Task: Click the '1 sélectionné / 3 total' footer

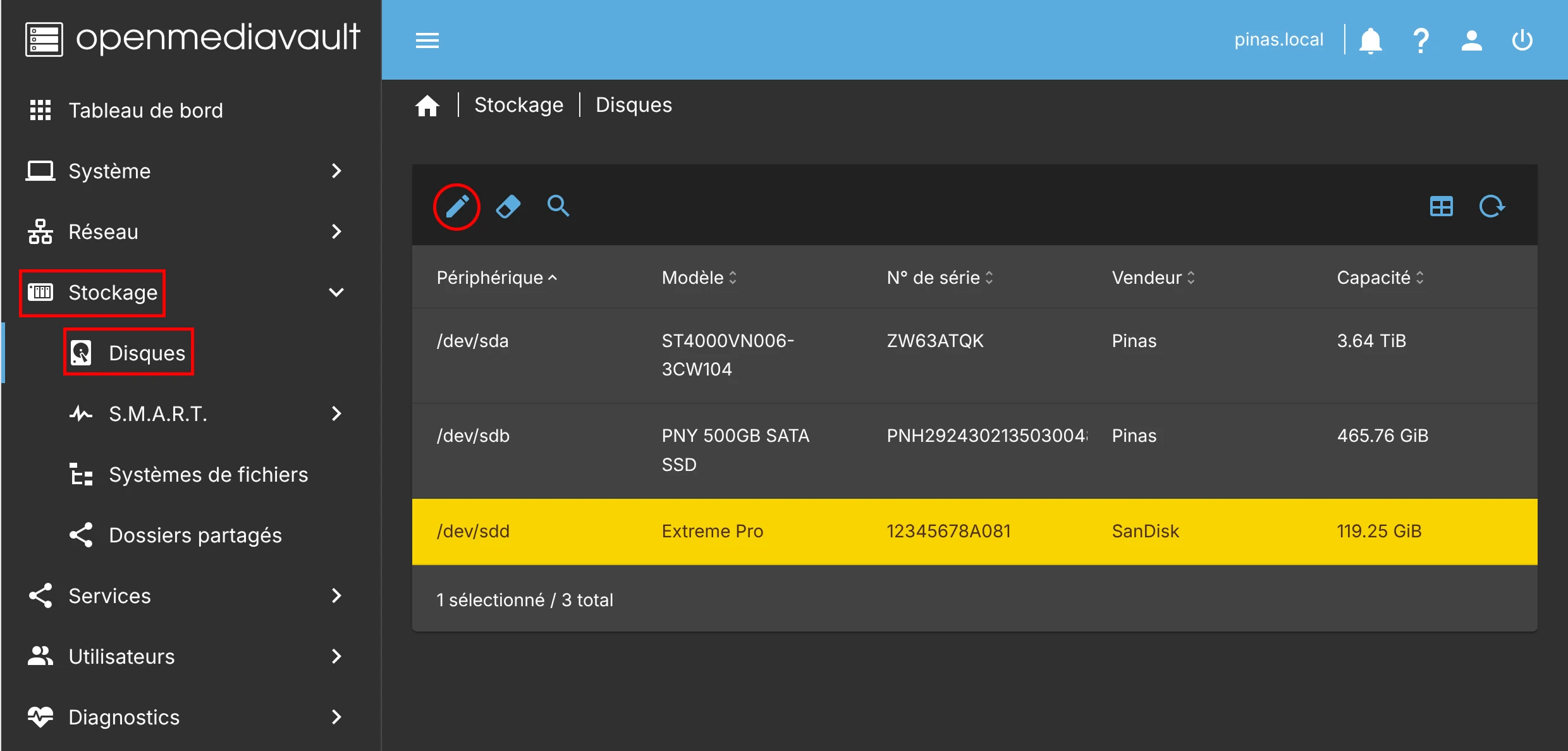Action: pyautogui.click(x=525, y=600)
